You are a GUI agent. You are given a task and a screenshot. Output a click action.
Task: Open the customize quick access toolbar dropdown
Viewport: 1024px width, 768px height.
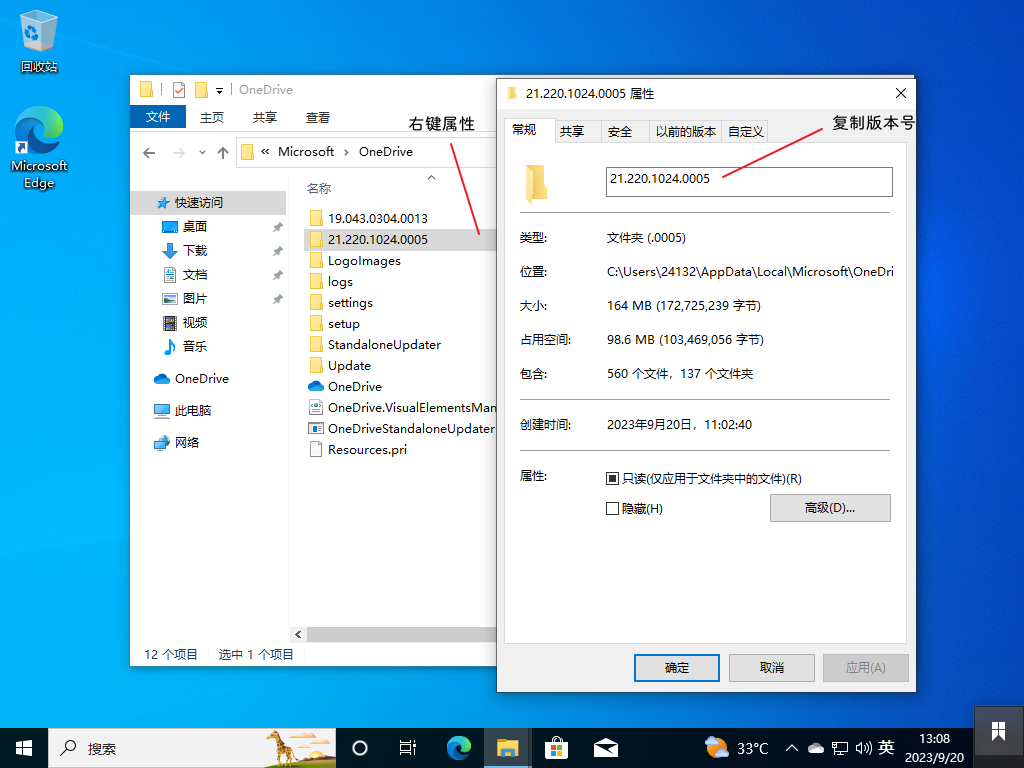pos(219,90)
